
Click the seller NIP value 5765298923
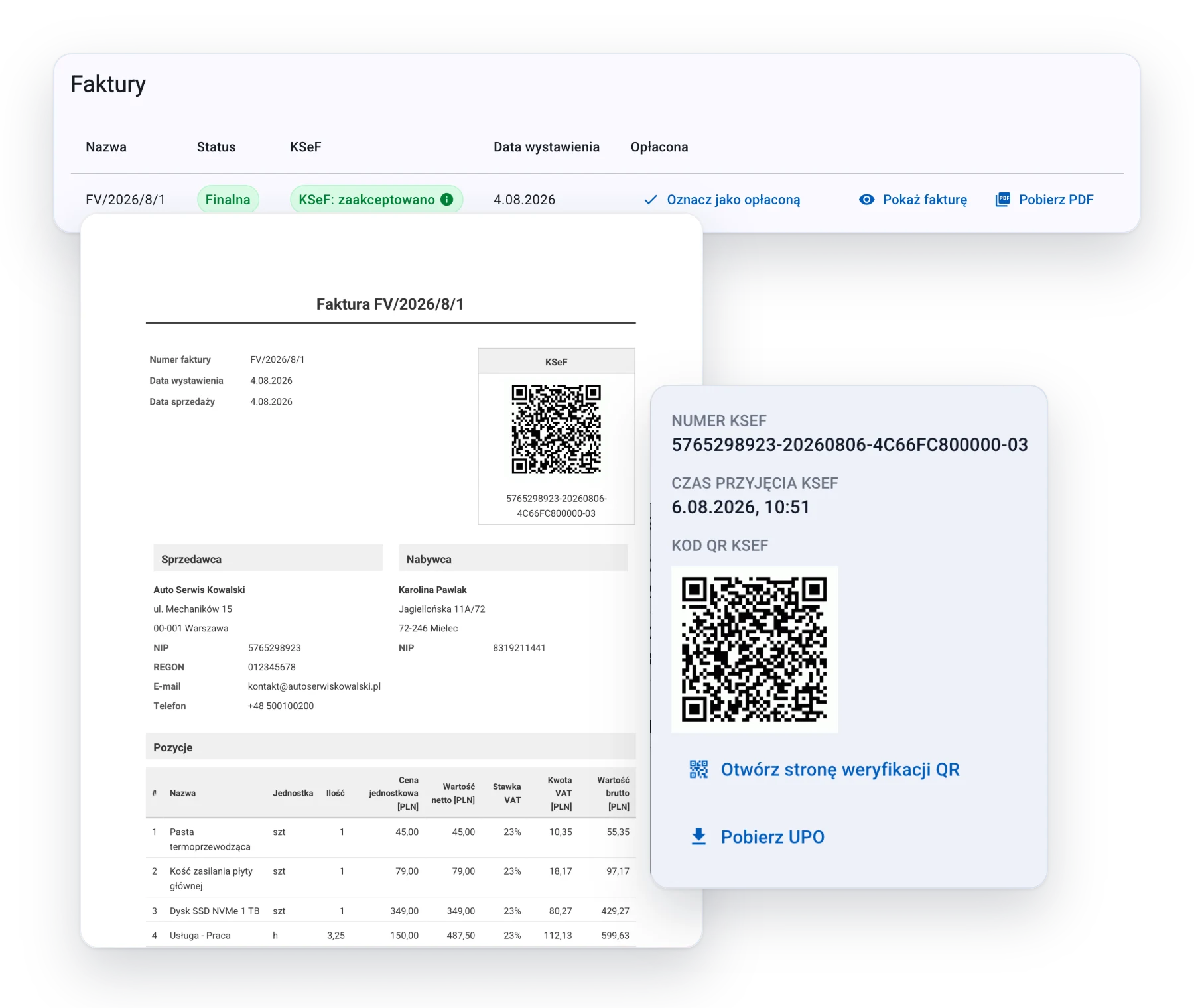click(x=275, y=648)
